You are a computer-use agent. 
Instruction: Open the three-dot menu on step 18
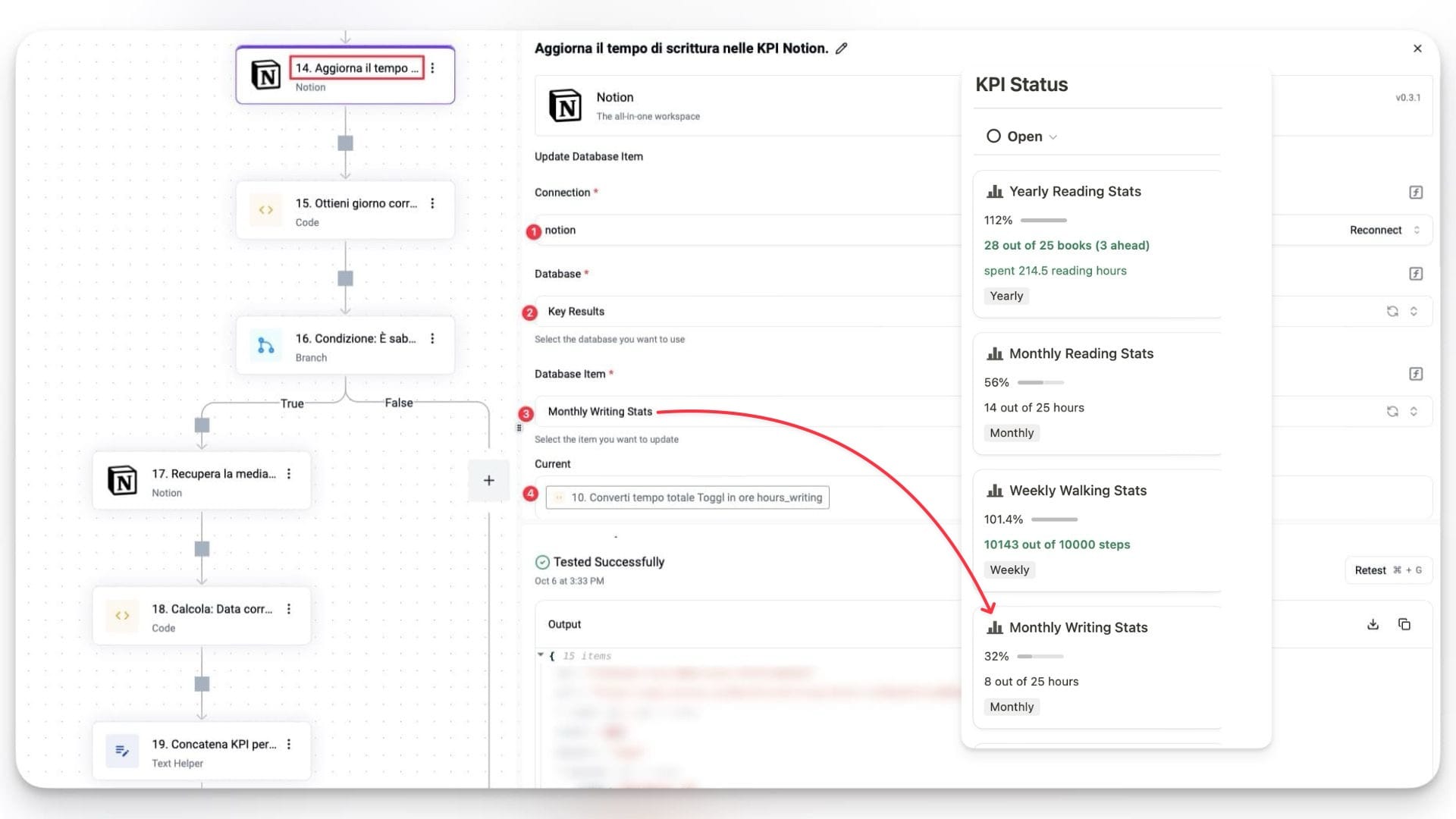click(x=289, y=609)
